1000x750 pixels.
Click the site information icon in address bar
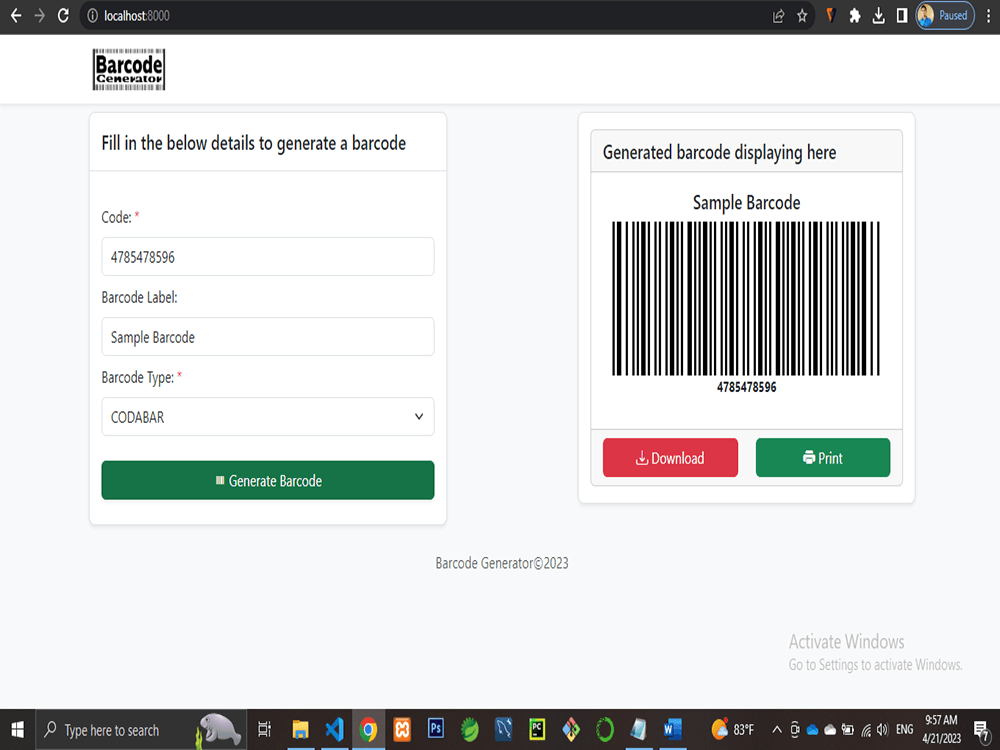point(92,16)
